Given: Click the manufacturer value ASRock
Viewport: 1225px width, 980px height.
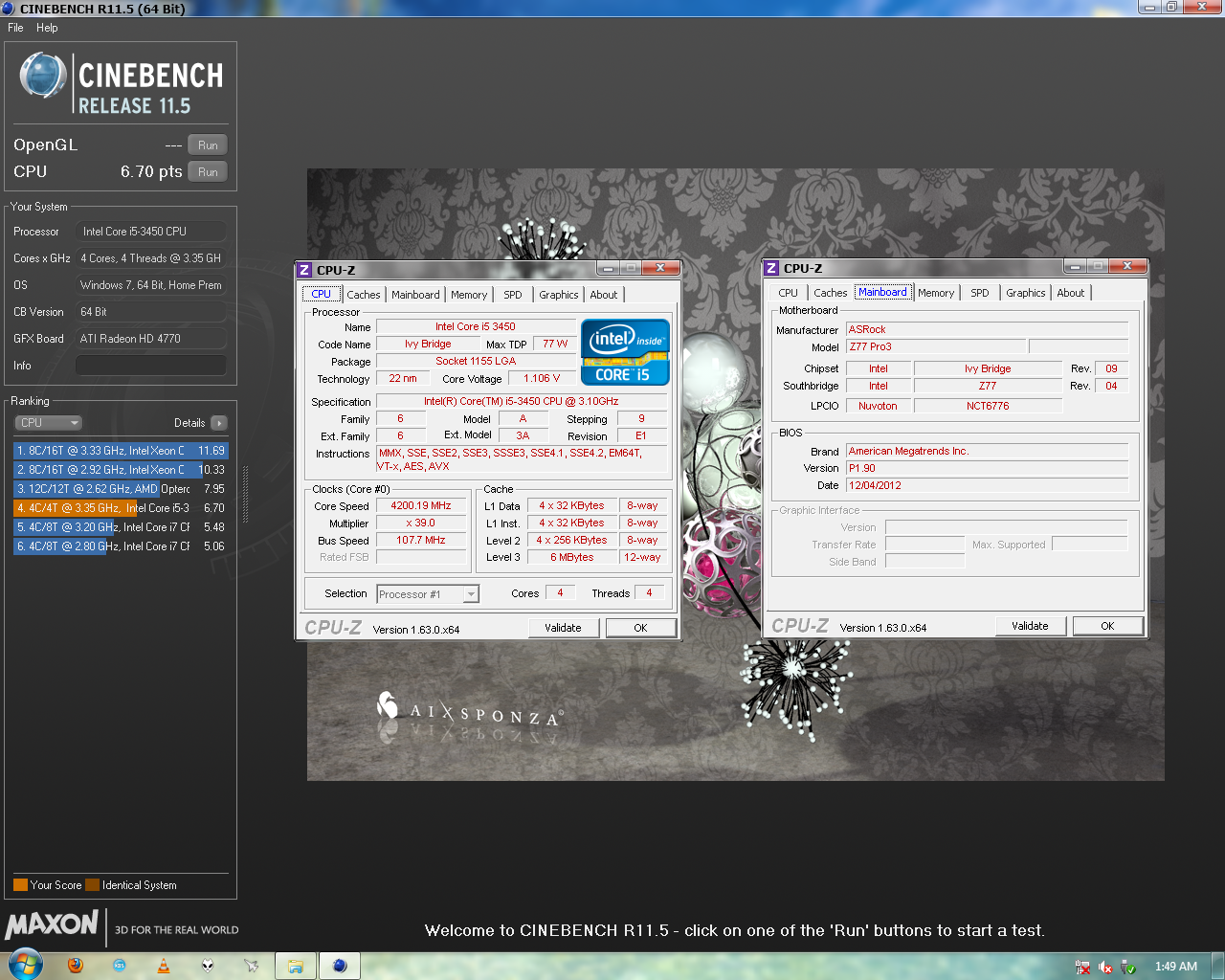Looking at the screenshot, I should (987, 329).
